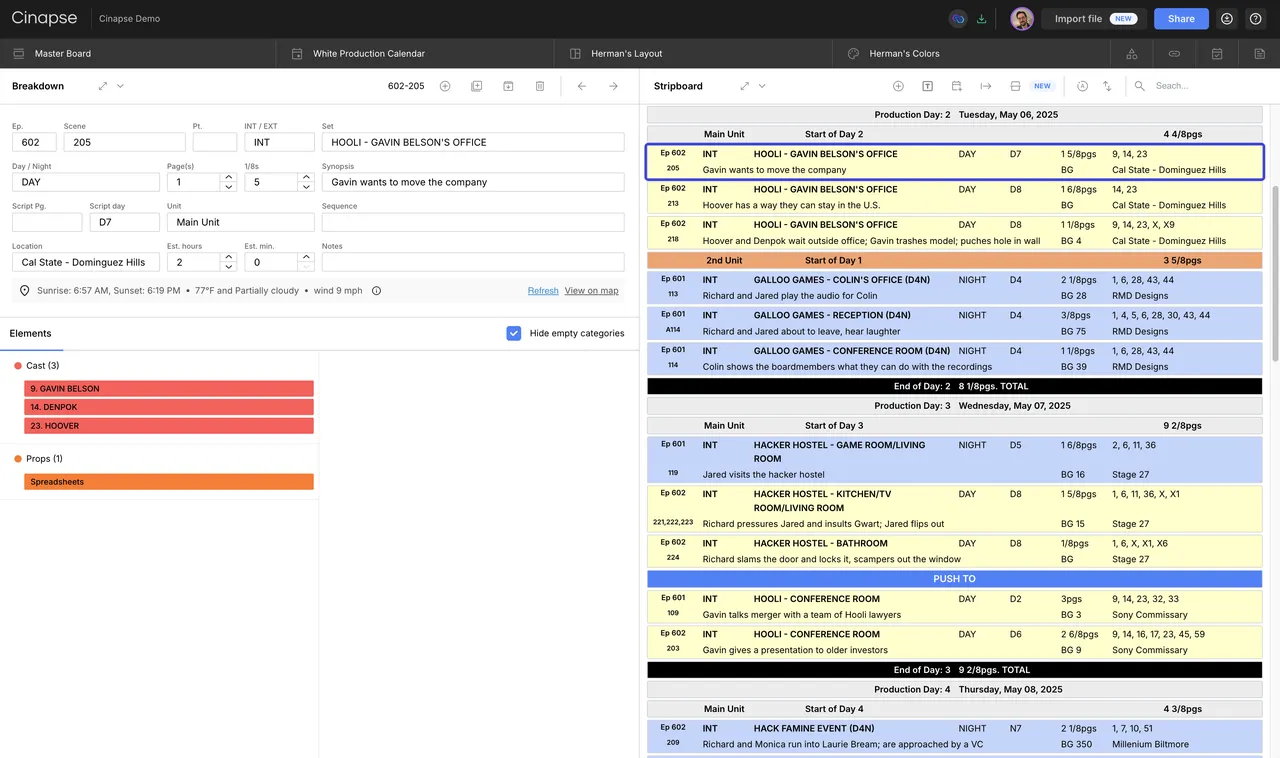Click the green download icon in the top bar
This screenshot has height=758, width=1280.
click(981, 19)
